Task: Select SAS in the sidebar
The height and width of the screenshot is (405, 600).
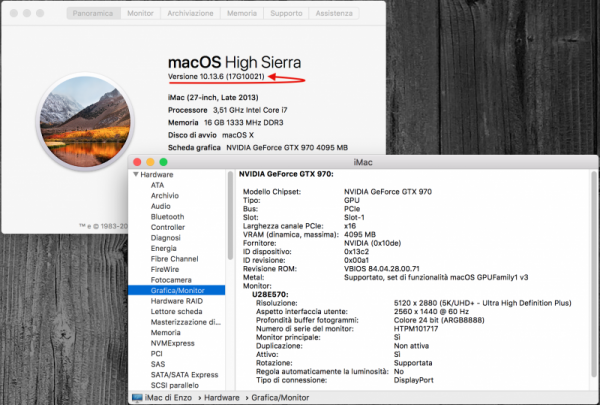Action: pos(158,364)
